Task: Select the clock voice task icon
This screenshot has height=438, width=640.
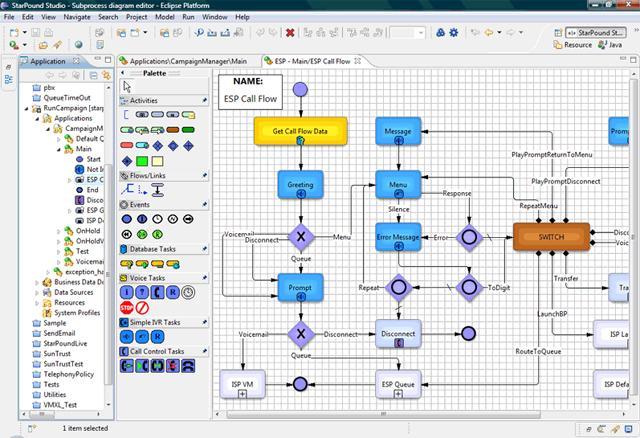Action: tap(188, 292)
